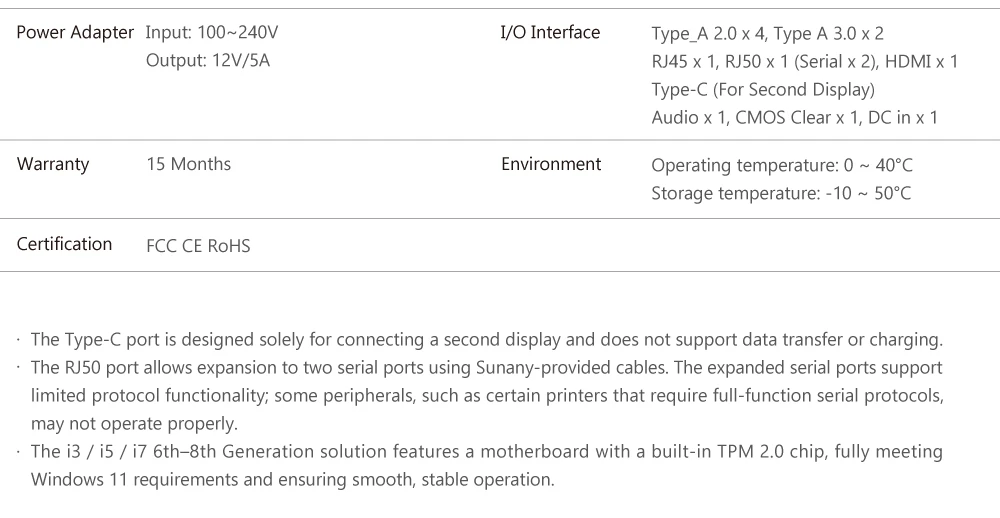Select Audio x 1, CMOS Clear line
Screen dimensions: 1000x518
pyautogui.click(x=795, y=118)
